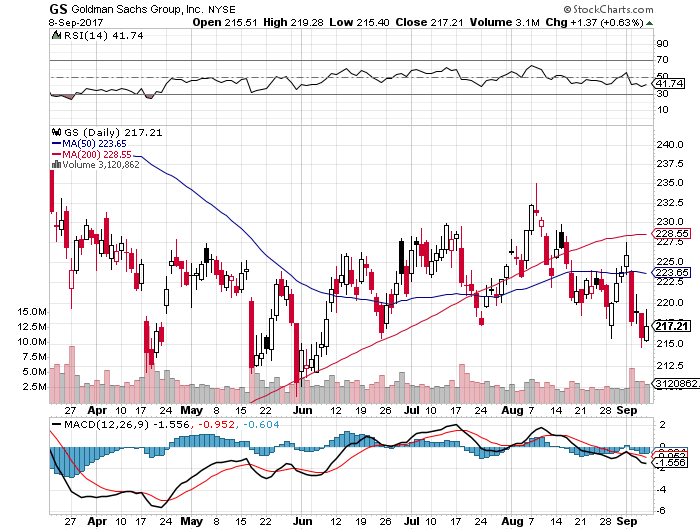Click the Open 215.51 value

click(x=225, y=22)
